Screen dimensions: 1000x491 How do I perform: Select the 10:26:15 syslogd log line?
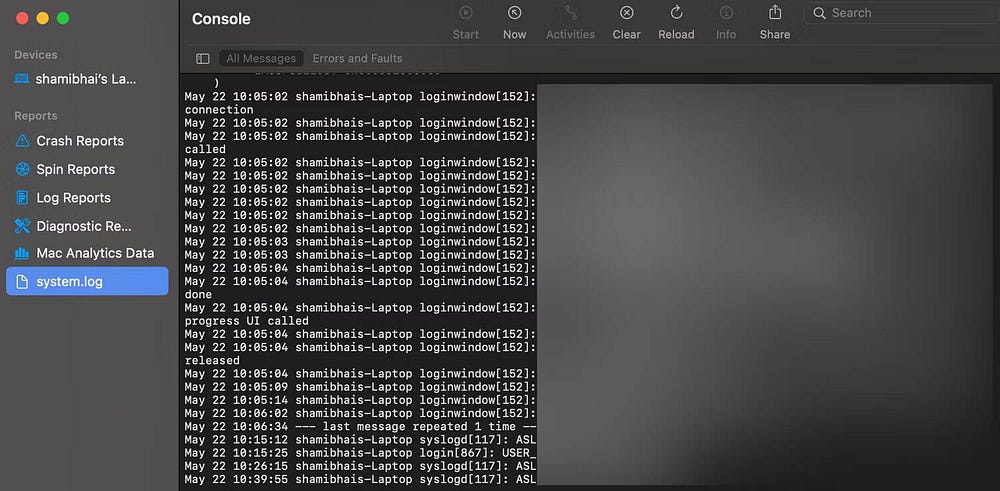pyautogui.click(x=360, y=466)
